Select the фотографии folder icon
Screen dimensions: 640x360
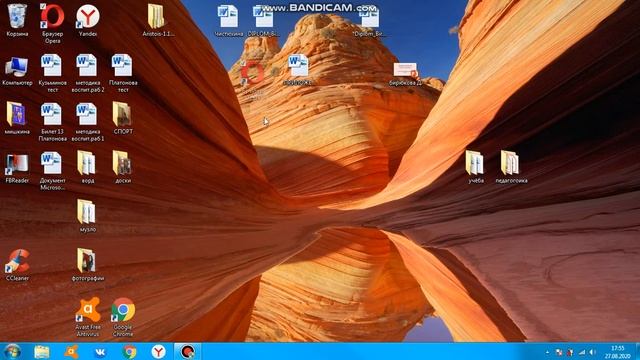87,264
